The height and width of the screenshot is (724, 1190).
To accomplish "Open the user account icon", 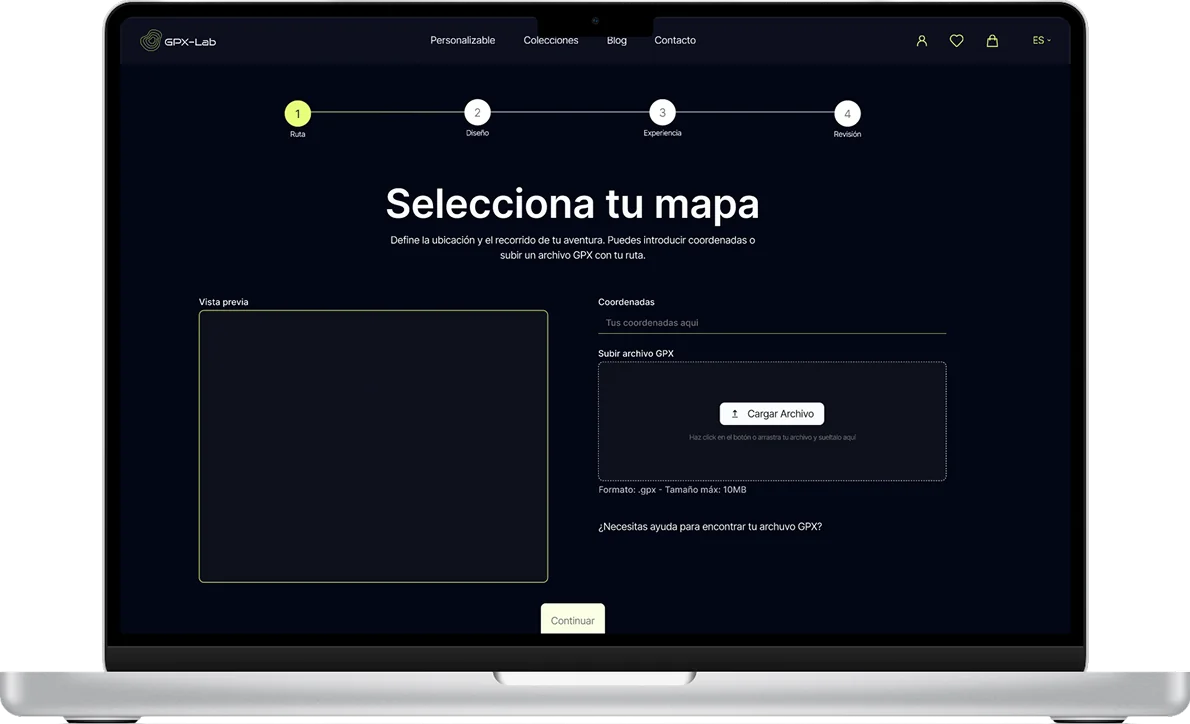I will click(x=921, y=41).
